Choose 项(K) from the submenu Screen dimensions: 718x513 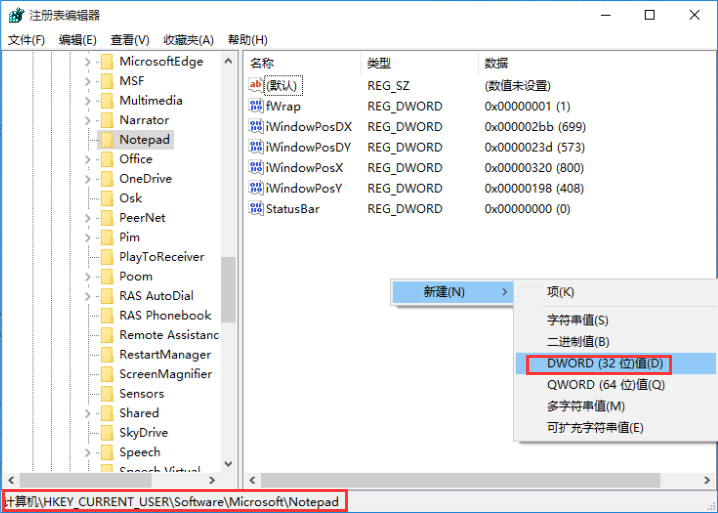tap(615, 292)
